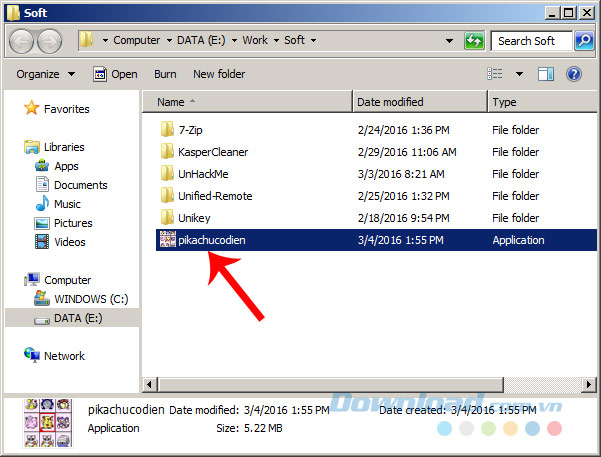Expand the DATA (E:) breadcrumb arrow

(234, 40)
